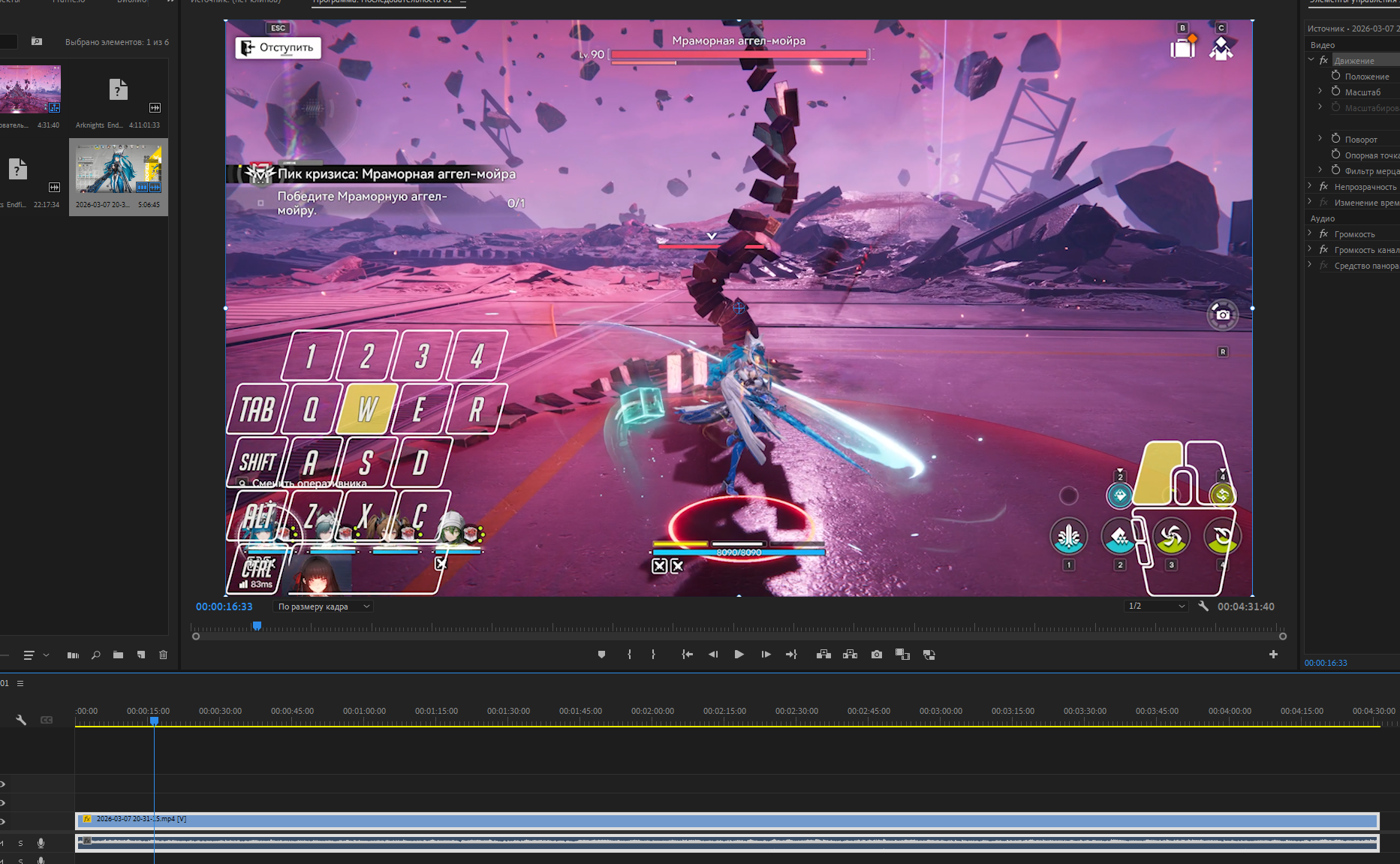Hide the video track containing the mp4 clip
The height and width of the screenshot is (864, 1400).
3,821
